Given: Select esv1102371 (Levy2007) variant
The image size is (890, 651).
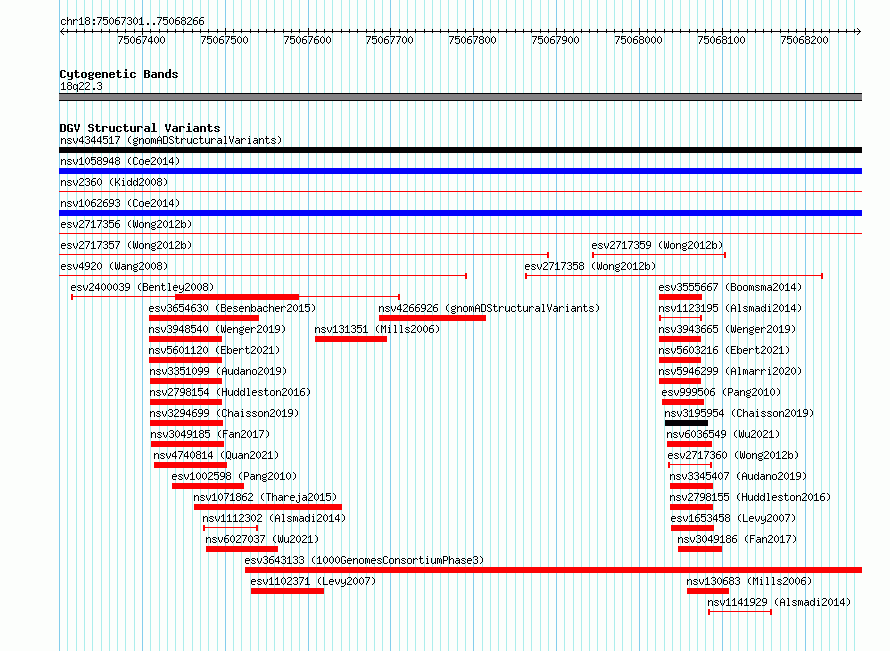Looking at the screenshot, I should click(x=313, y=581).
